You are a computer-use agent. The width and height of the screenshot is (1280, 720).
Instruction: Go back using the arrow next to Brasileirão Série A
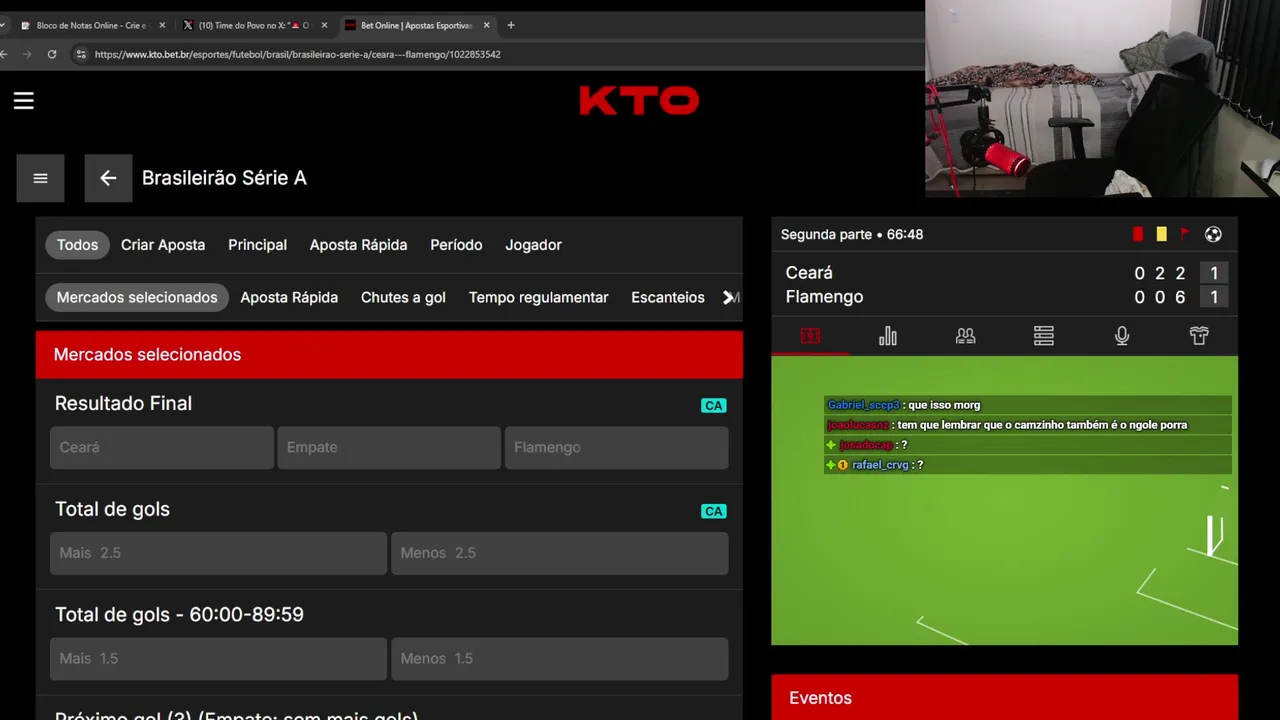[108, 178]
